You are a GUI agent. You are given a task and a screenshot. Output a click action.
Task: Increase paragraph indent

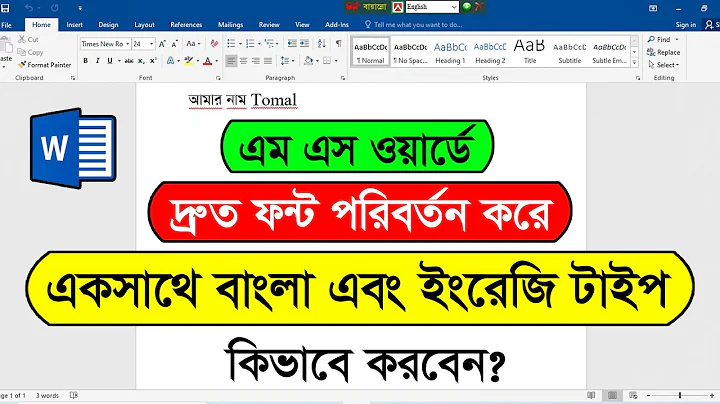304,44
